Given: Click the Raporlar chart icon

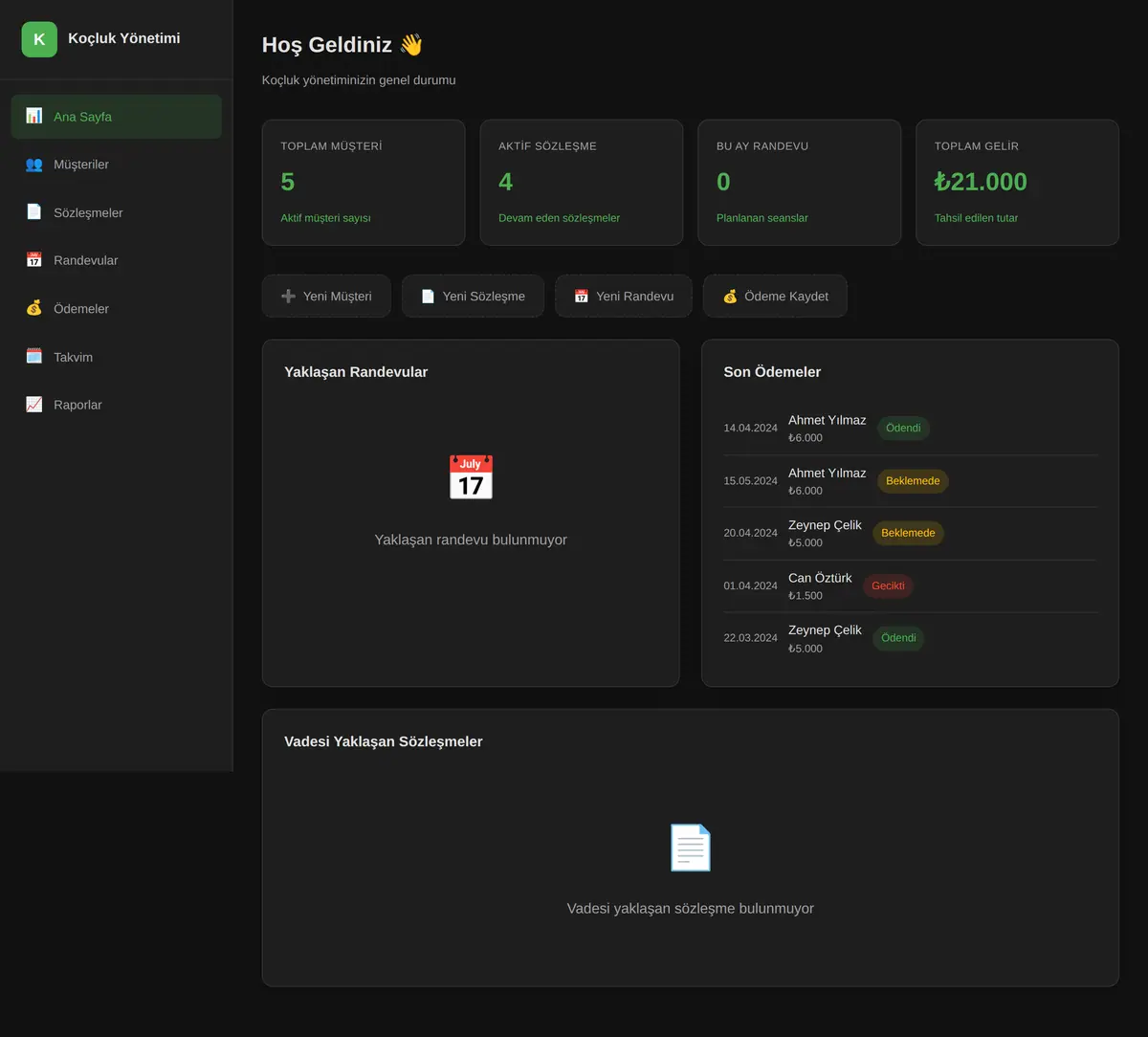Looking at the screenshot, I should 34,405.
